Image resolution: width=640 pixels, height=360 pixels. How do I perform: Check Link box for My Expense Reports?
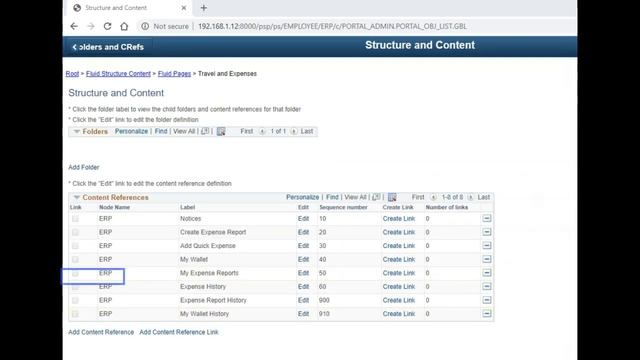pyautogui.click(x=75, y=273)
